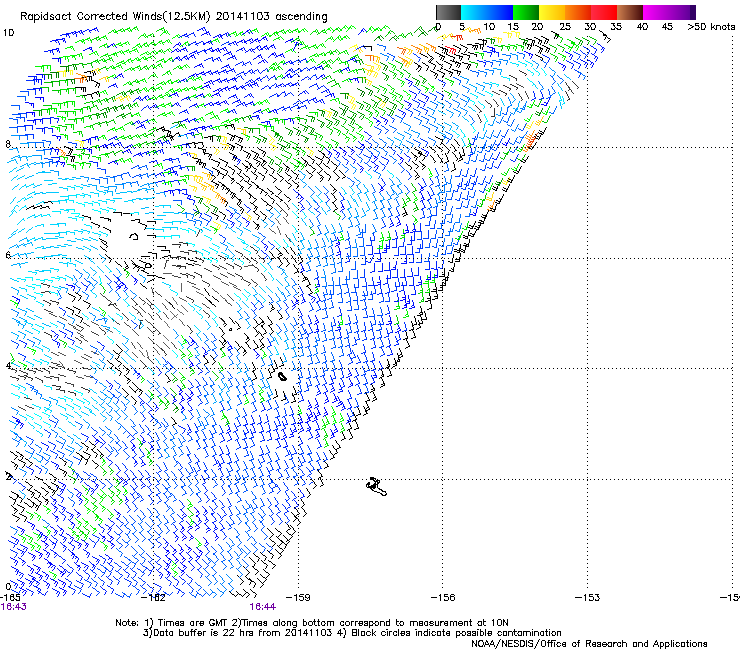Click the '6' latitude axis label
Screen dimensions: 740x650
pos(8,255)
